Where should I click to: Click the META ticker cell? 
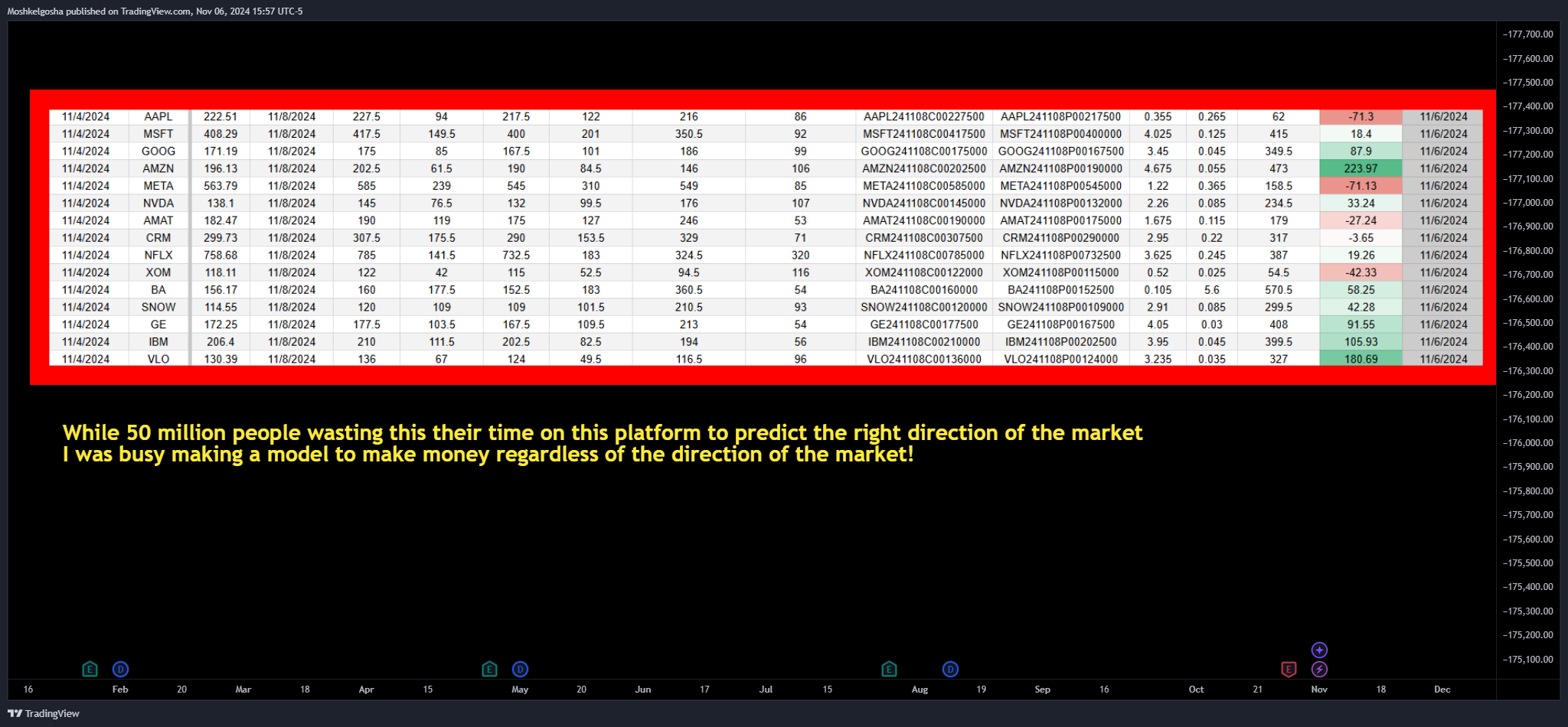coord(158,186)
